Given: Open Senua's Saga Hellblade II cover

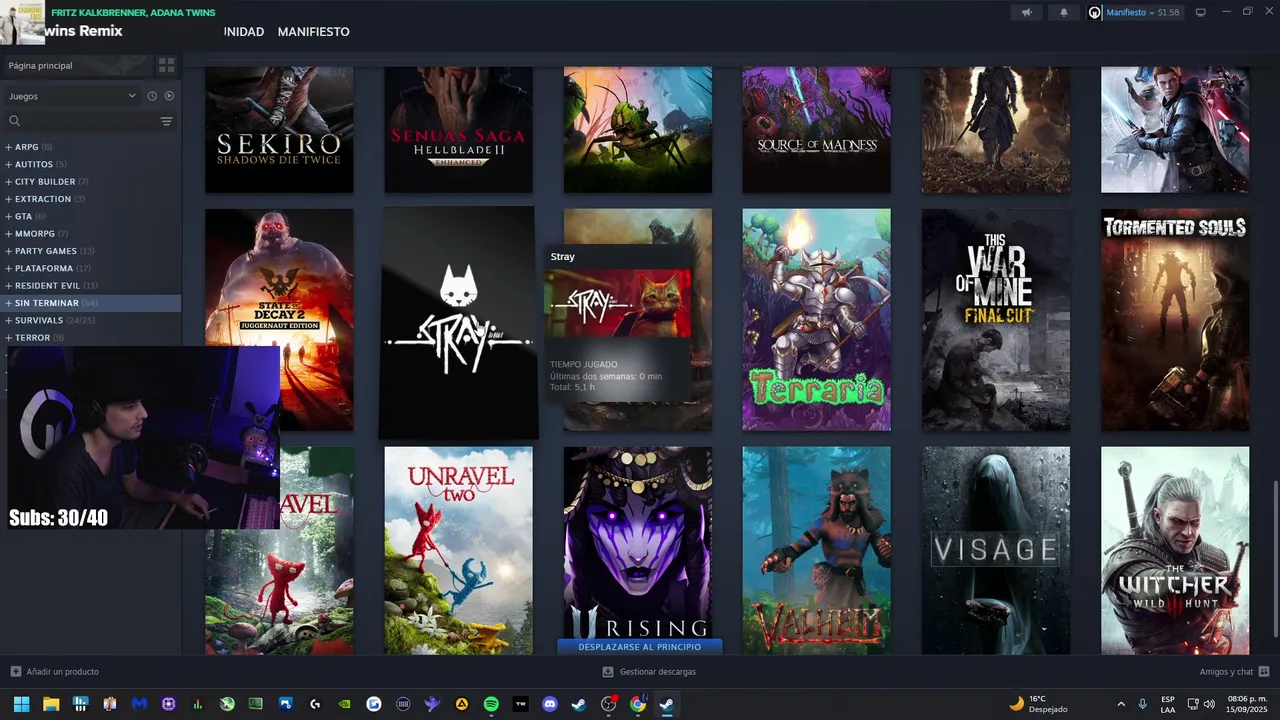Looking at the screenshot, I should (458, 129).
